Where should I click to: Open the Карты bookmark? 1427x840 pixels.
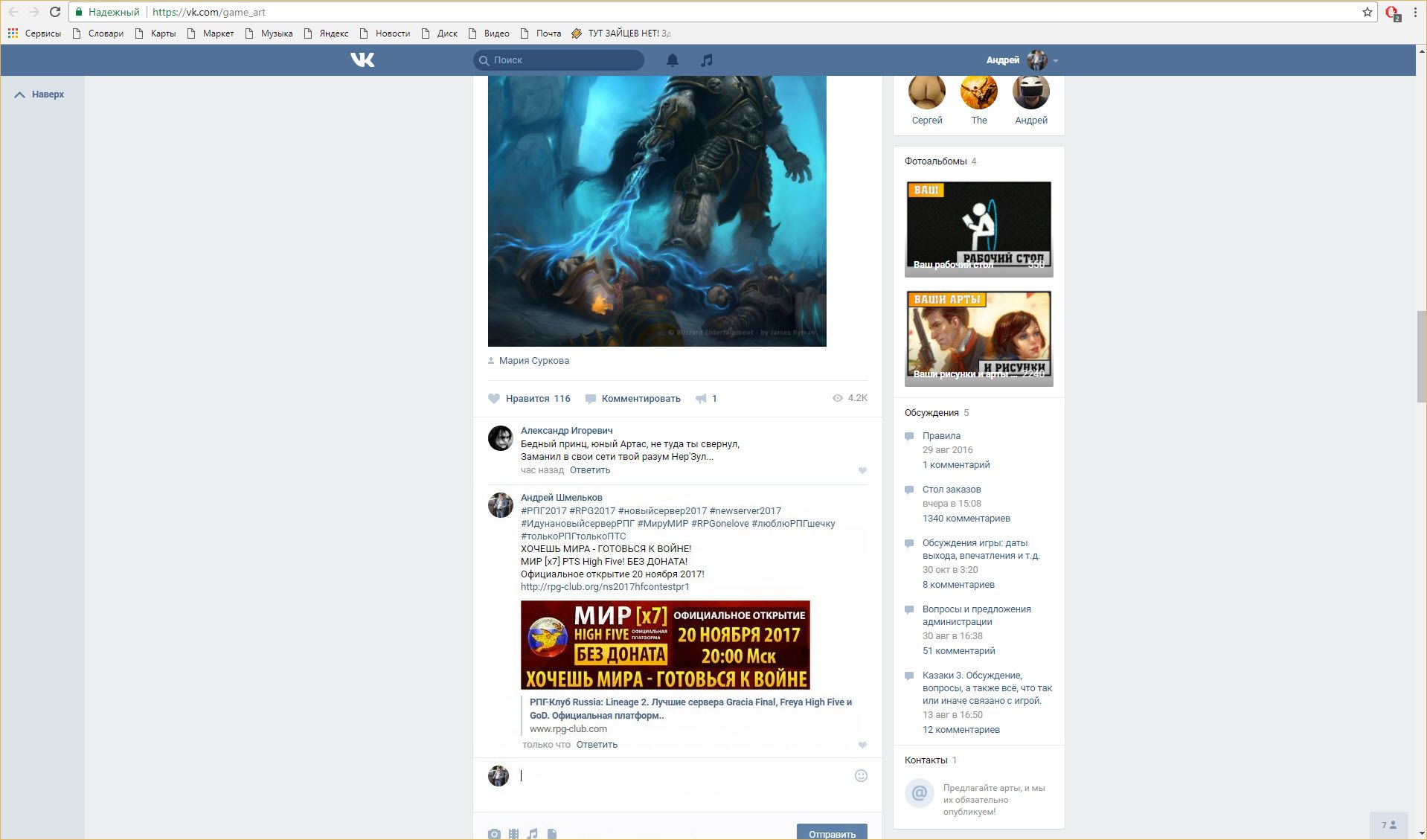[x=155, y=33]
